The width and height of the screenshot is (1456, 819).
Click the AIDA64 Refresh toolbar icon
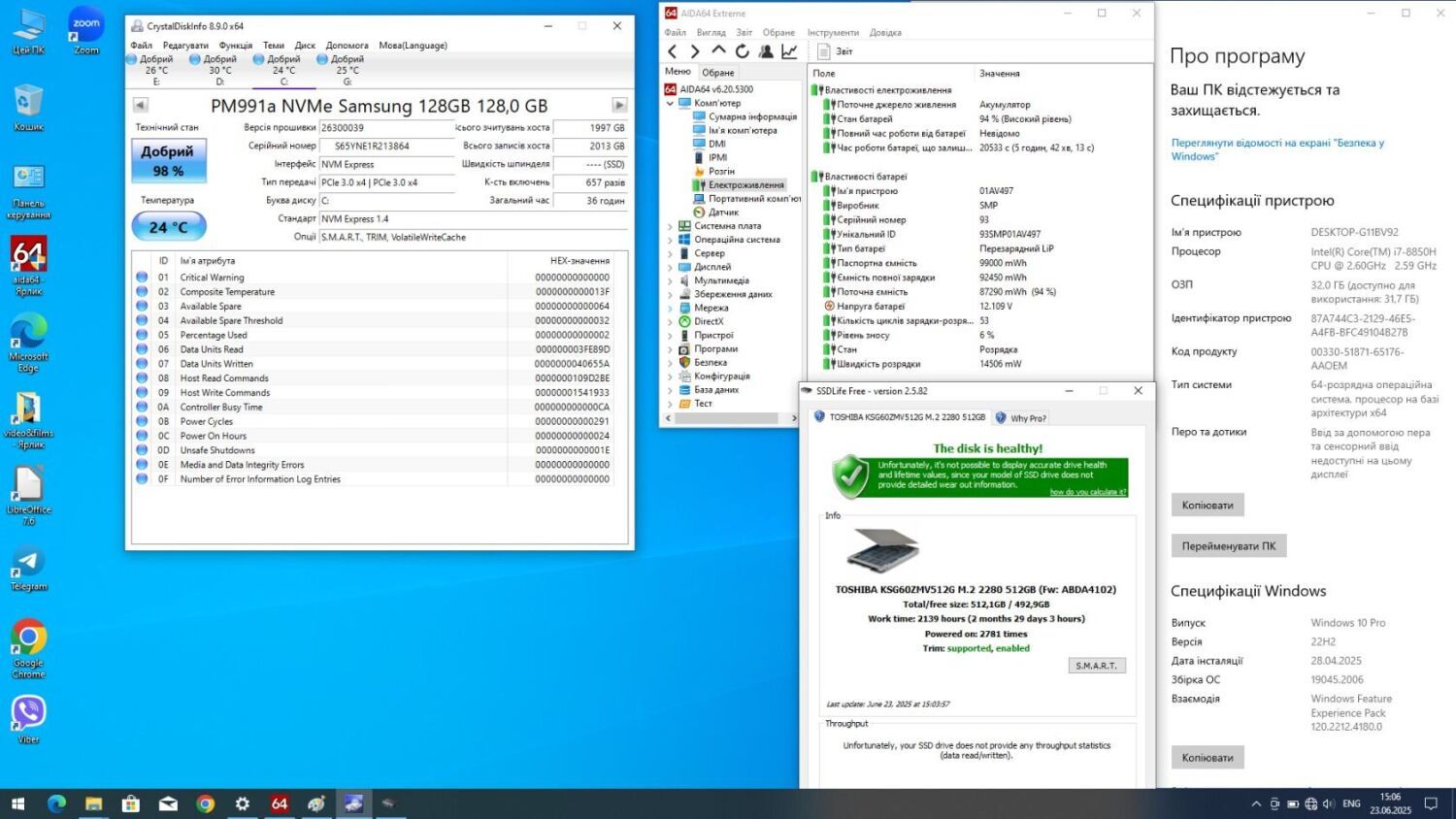point(743,51)
